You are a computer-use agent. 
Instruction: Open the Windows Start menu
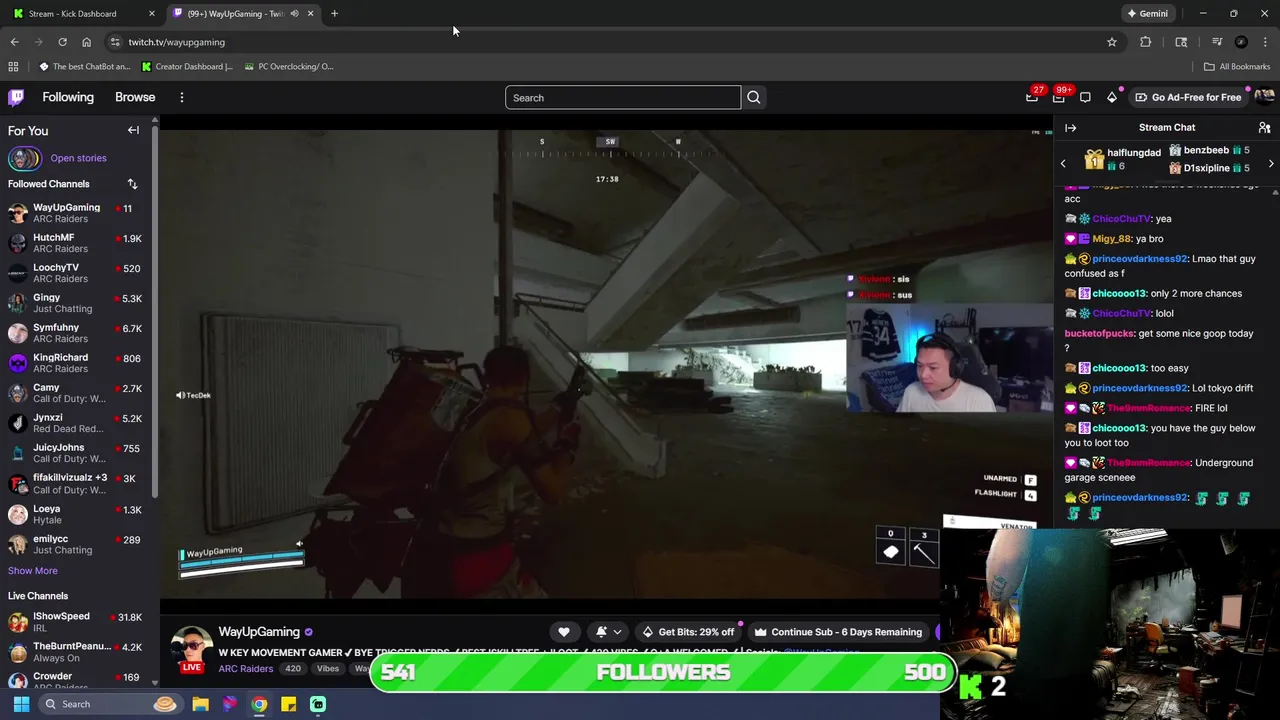point(21,704)
